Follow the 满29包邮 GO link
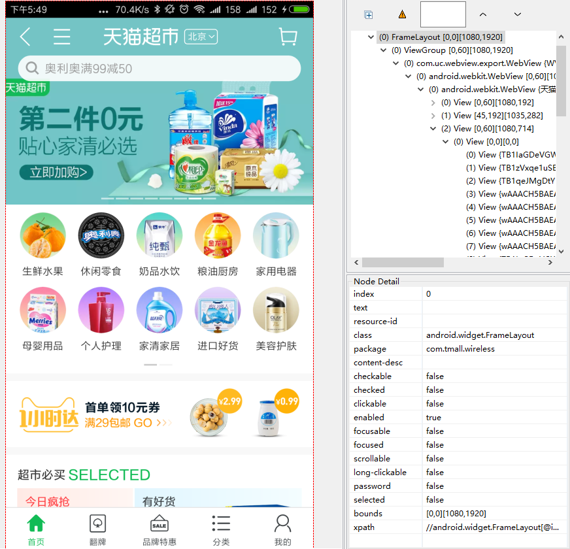 coord(128,423)
